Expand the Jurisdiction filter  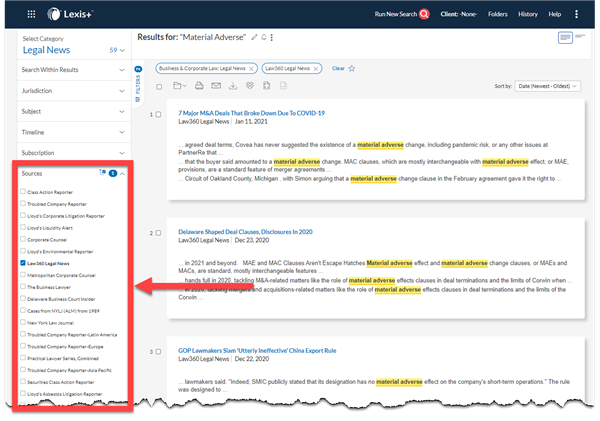[73, 91]
